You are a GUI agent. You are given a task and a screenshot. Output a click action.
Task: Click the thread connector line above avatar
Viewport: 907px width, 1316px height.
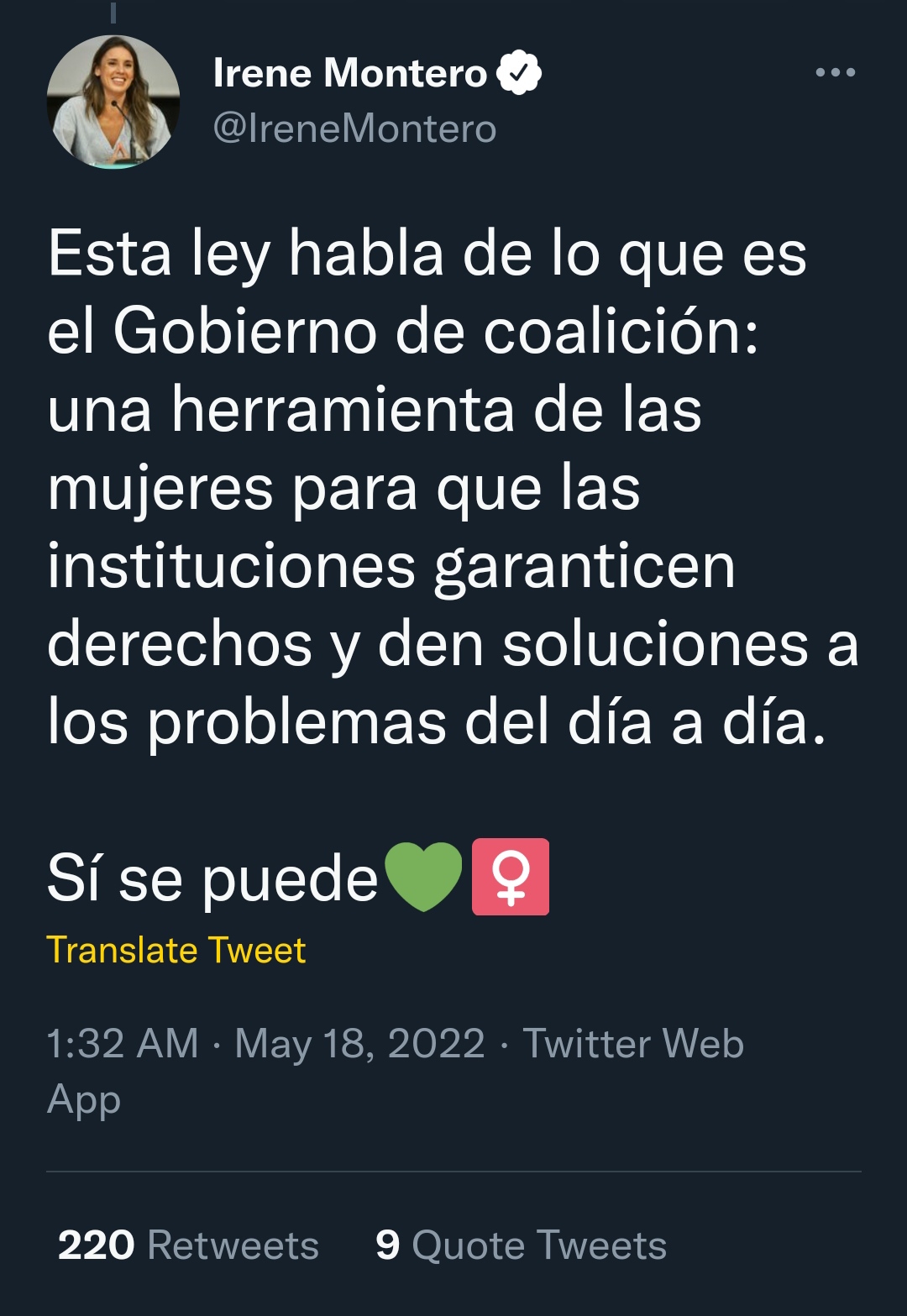(113, 12)
